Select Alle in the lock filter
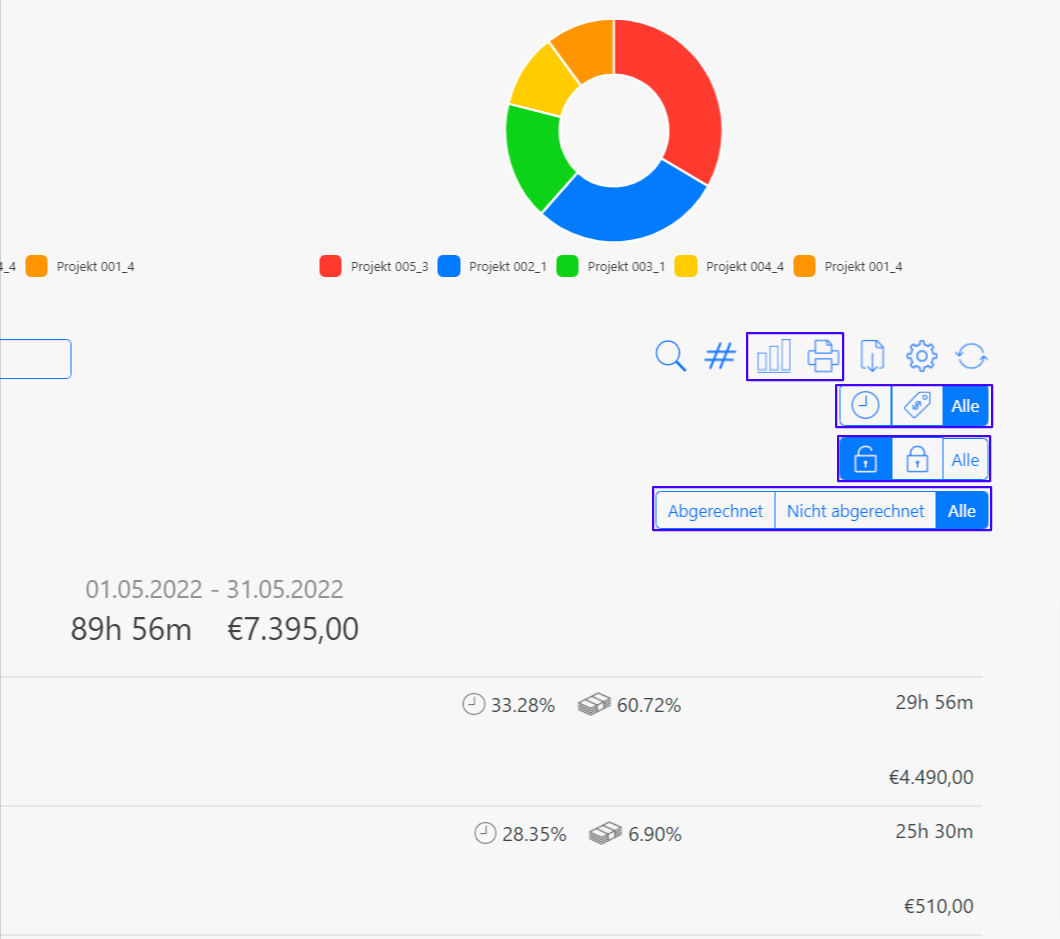1060x939 pixels. click(x=965, y=460)
